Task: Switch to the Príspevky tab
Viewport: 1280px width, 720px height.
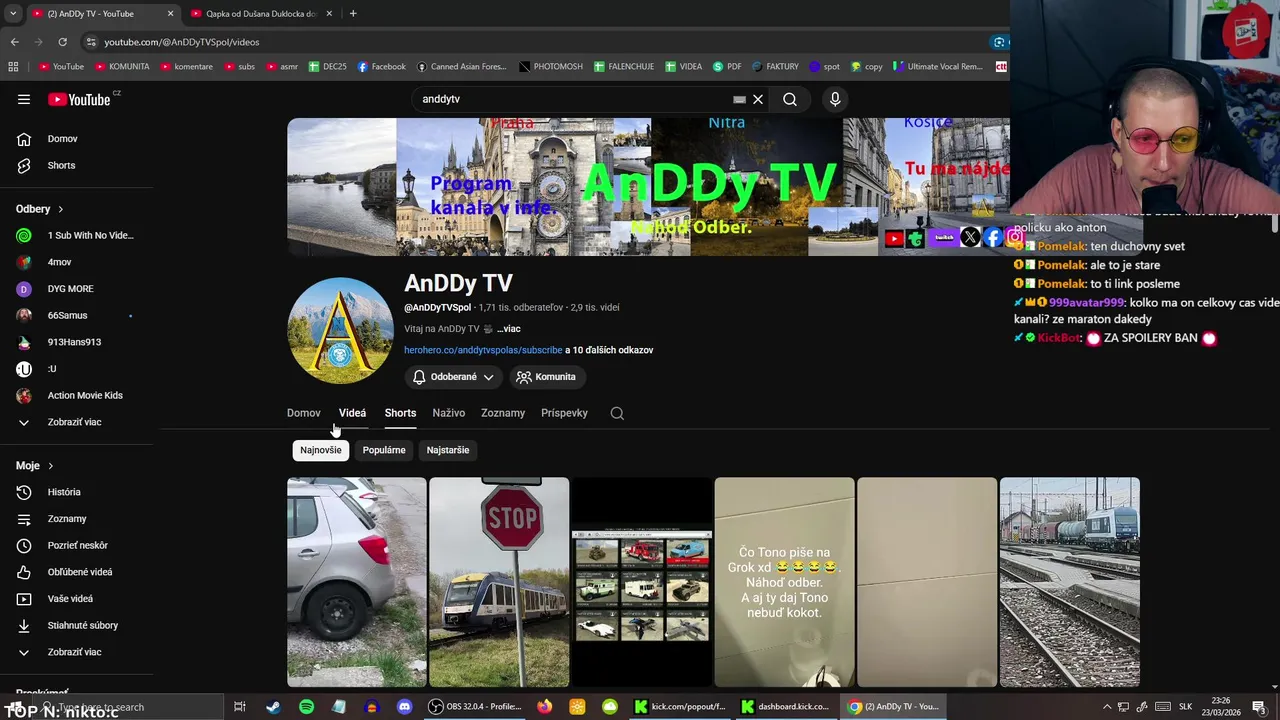Action: pos(564,413)
